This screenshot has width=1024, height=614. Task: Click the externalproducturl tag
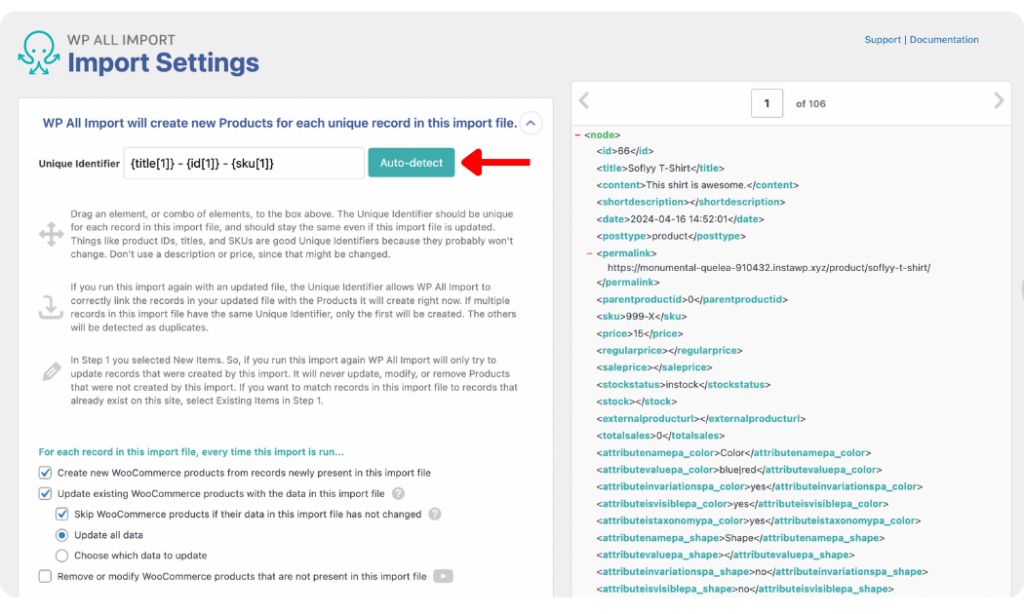pyautogui.click(x=701, y=418)
